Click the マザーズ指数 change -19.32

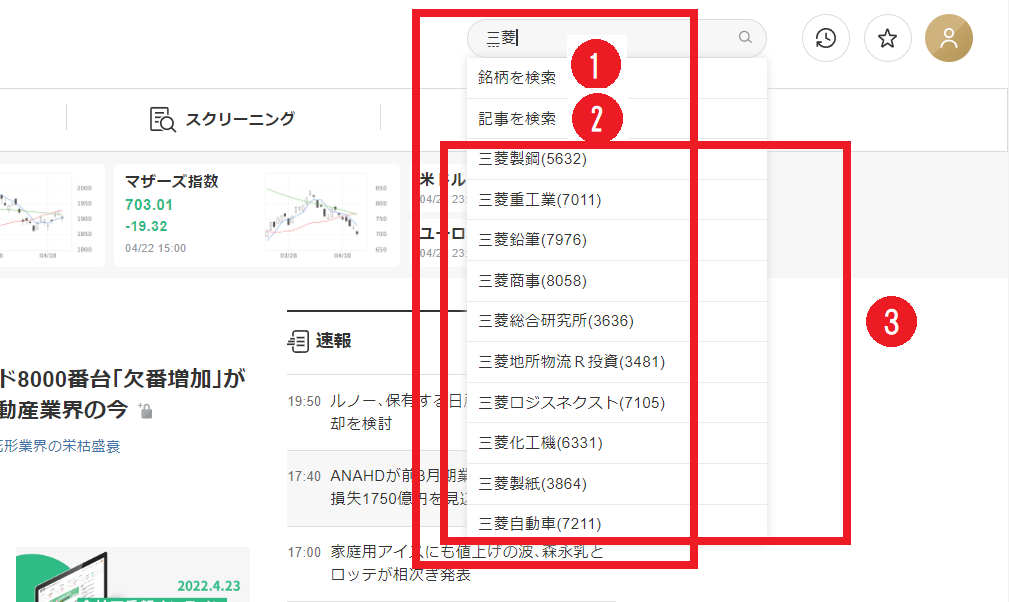[146, 226]
